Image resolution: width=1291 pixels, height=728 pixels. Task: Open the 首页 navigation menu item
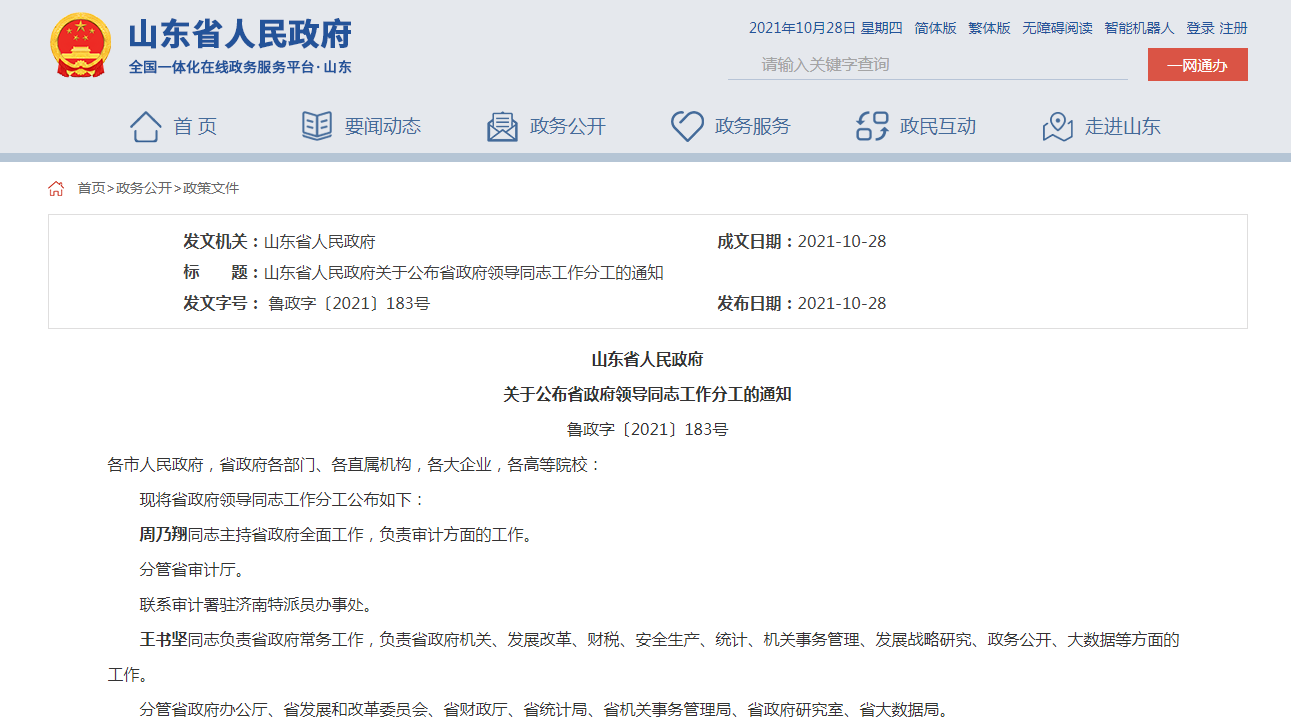pos(195,127)
